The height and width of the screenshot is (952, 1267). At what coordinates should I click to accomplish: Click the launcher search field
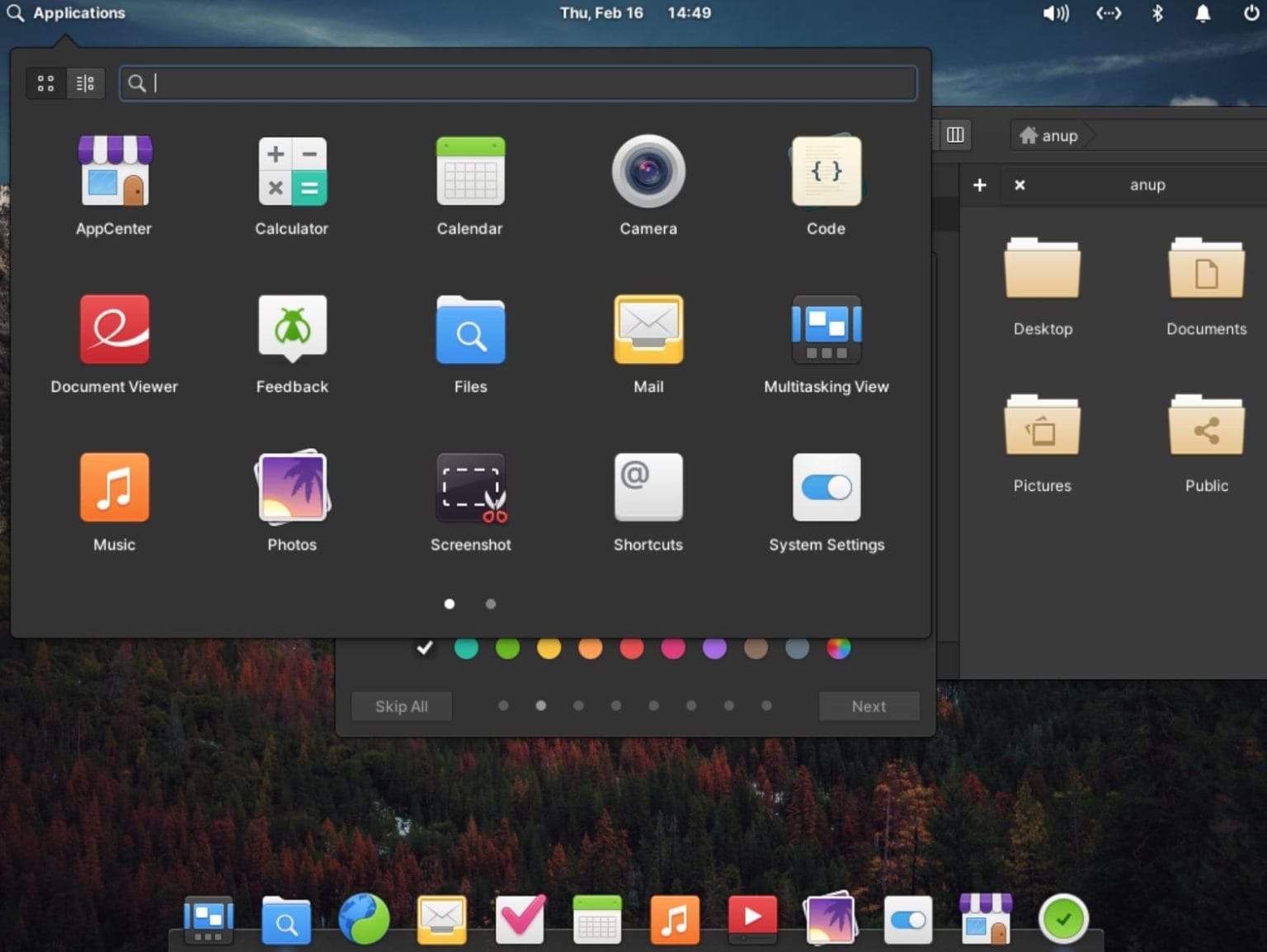pos(518,82)
